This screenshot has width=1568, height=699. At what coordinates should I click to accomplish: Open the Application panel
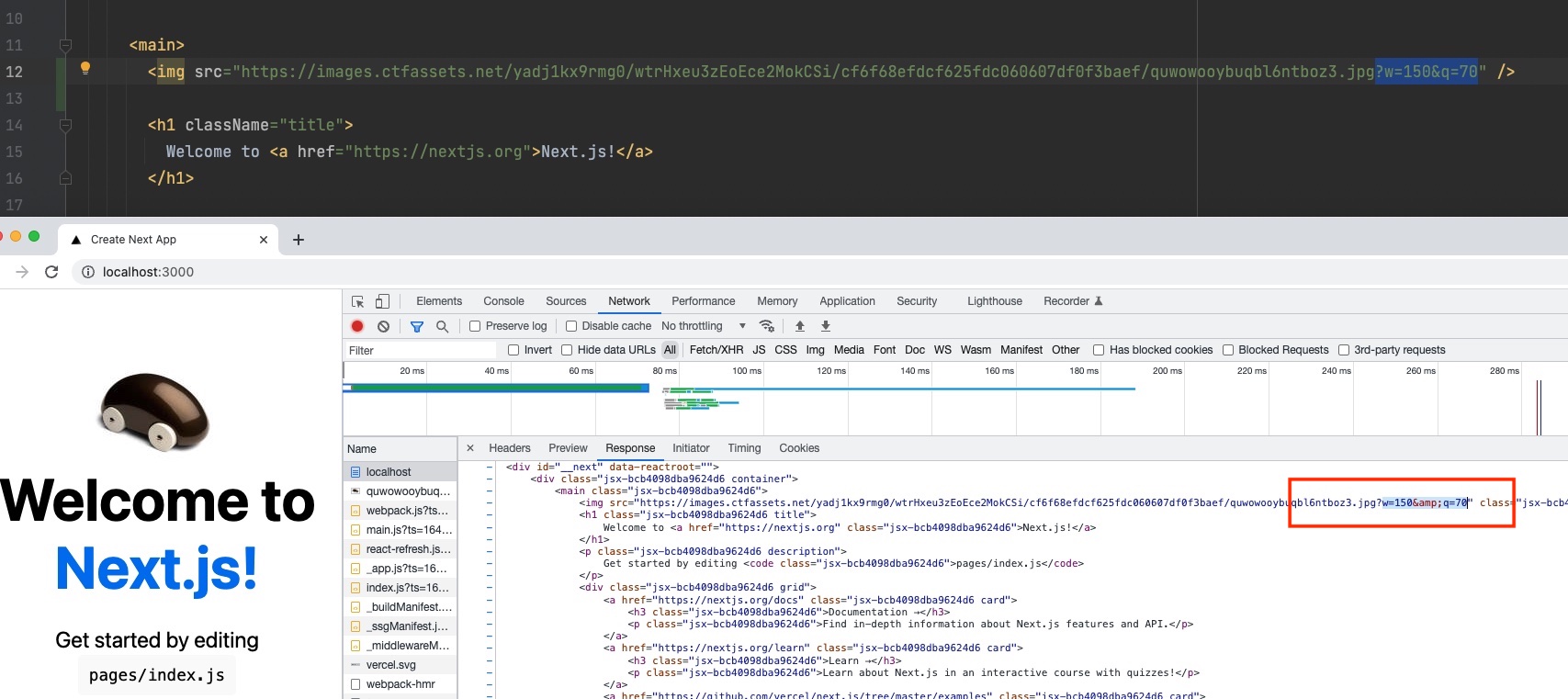[847, 301]
